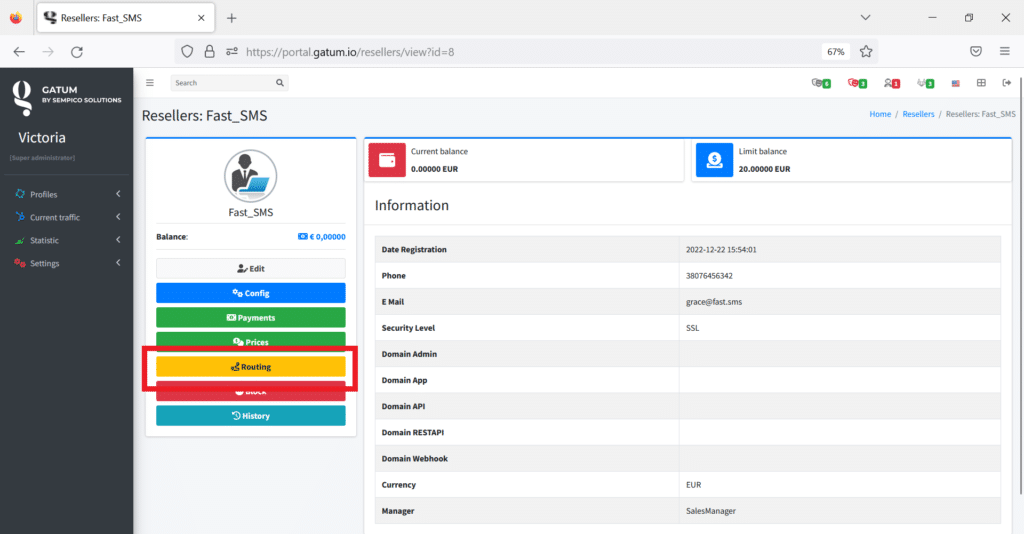Toggle the sidebar hamburger menu

click(150, 83)
